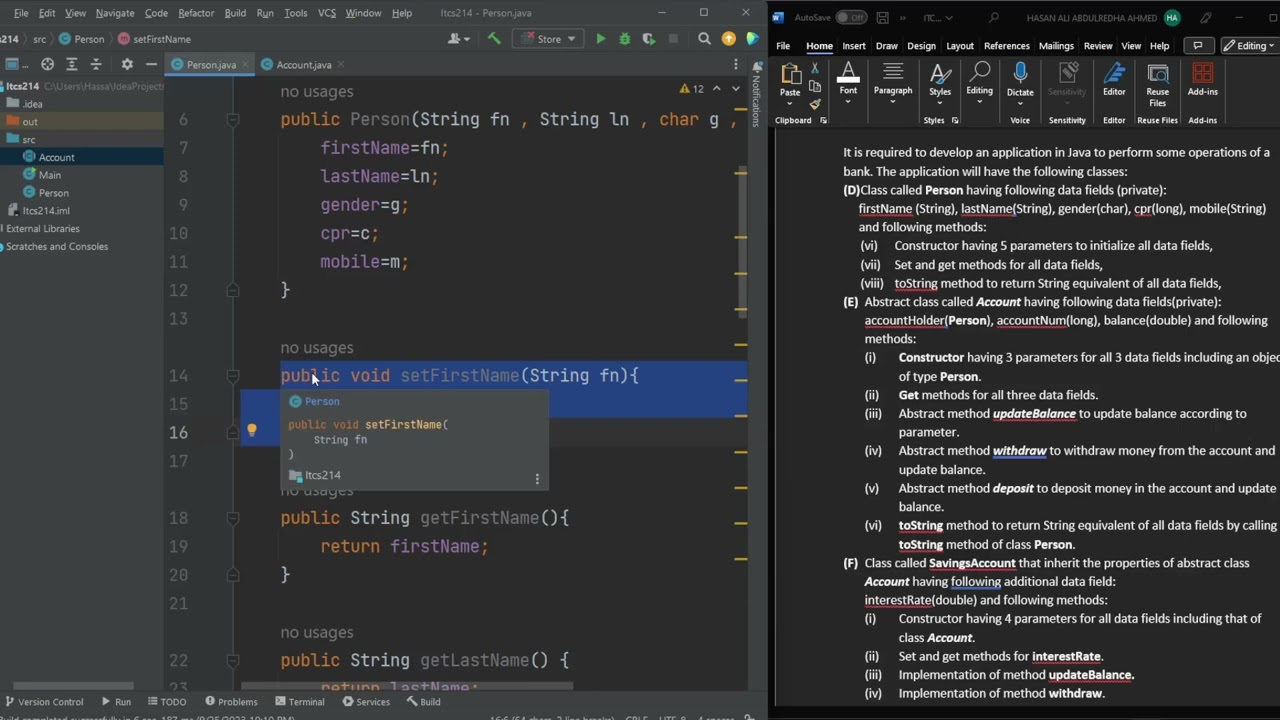Switch to Word Insert ribbon tab

854,46
